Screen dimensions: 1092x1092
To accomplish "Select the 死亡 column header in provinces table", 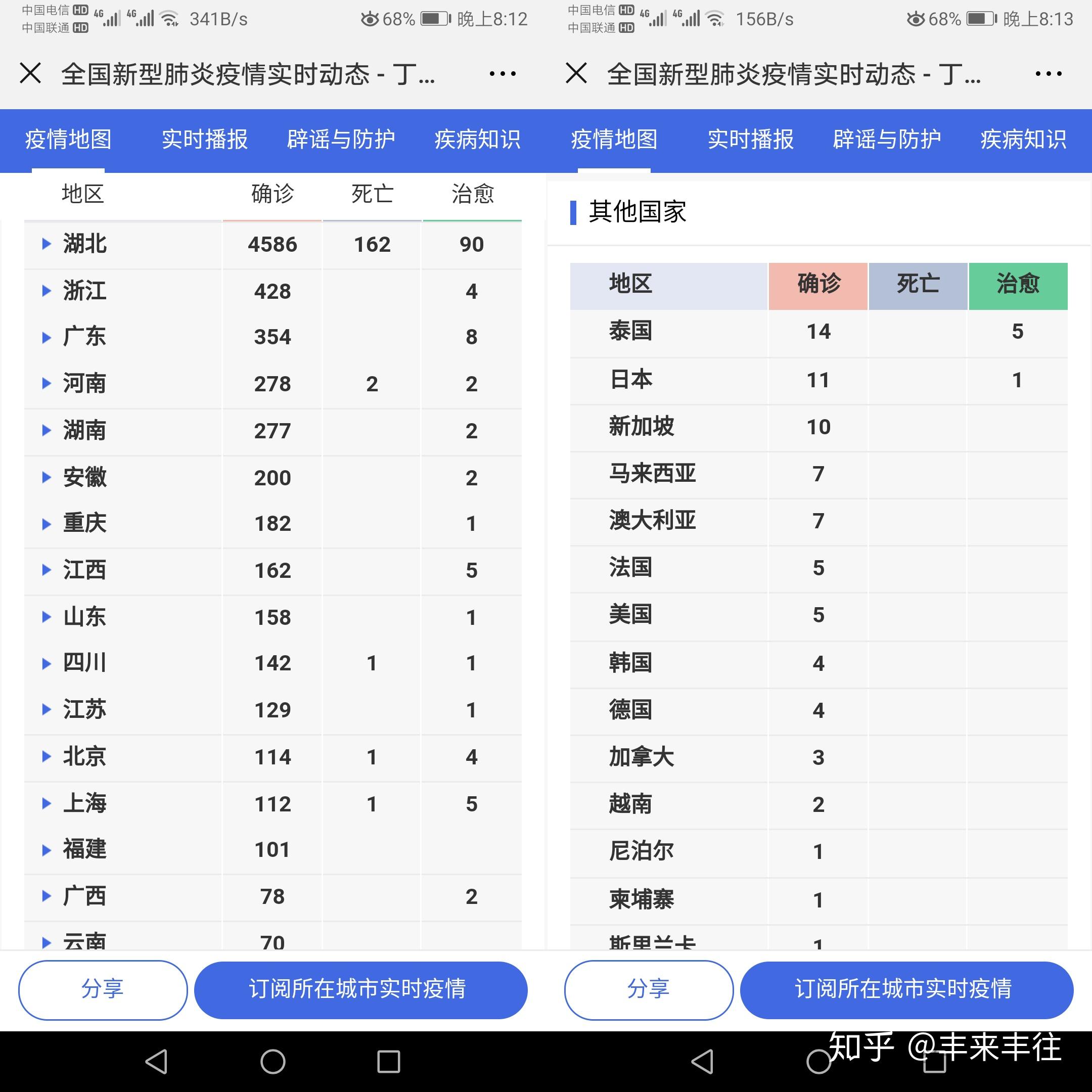I will click(372, 194).
